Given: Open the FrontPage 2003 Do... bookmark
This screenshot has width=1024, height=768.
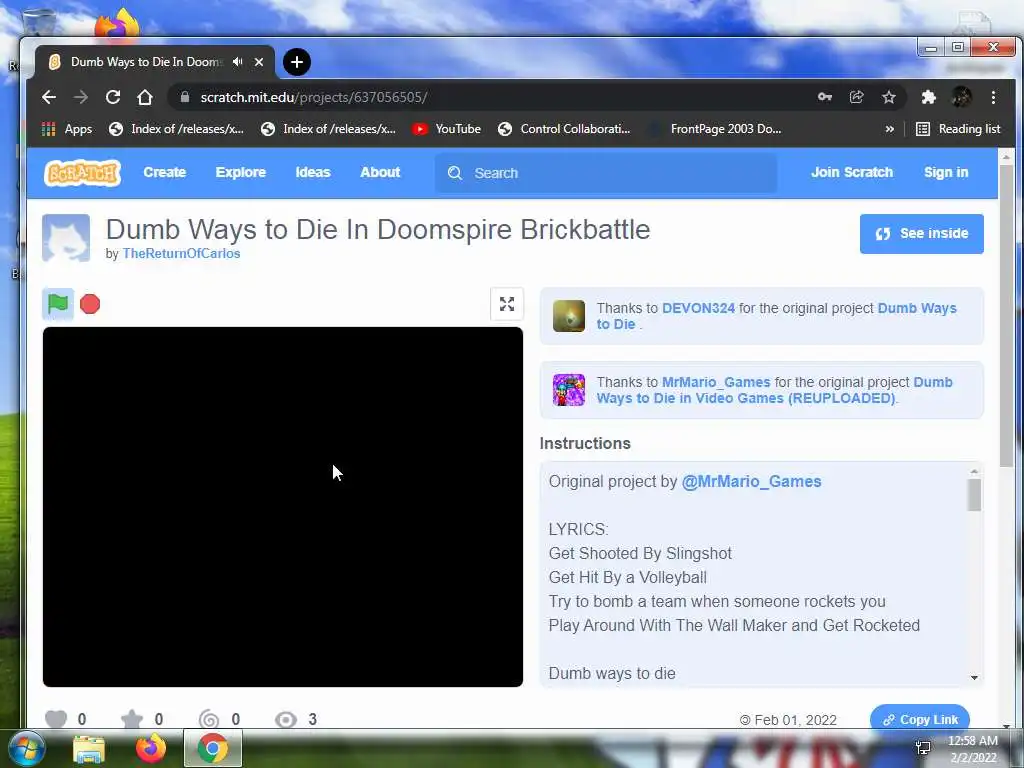Looking at the screenshot, I should 715,129.
